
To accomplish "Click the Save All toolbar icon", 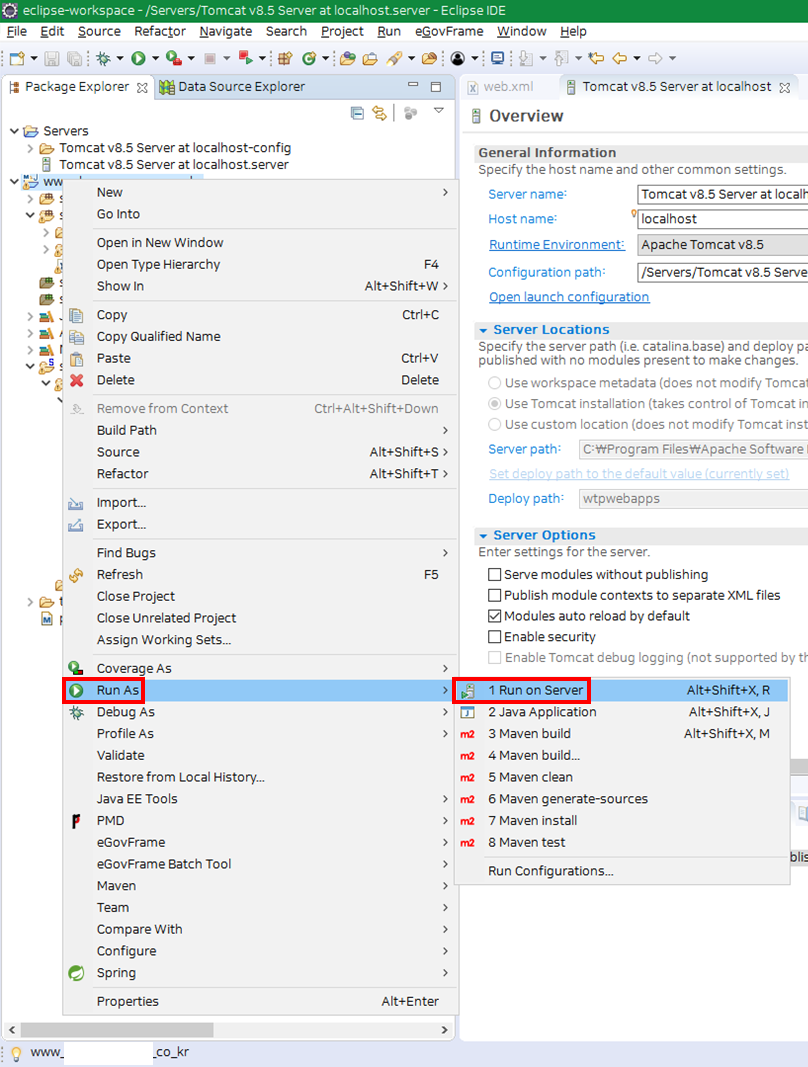I will click(74, 59).
